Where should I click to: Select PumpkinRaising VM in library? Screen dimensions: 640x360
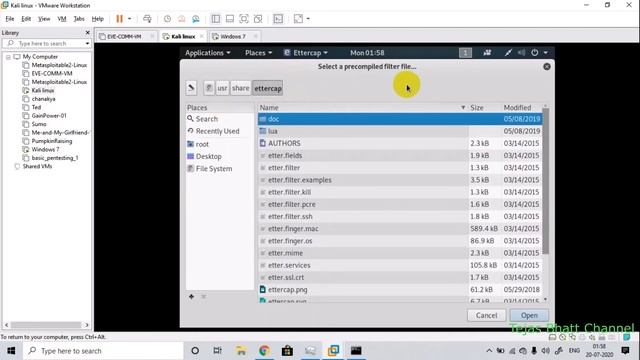point(51,141)
